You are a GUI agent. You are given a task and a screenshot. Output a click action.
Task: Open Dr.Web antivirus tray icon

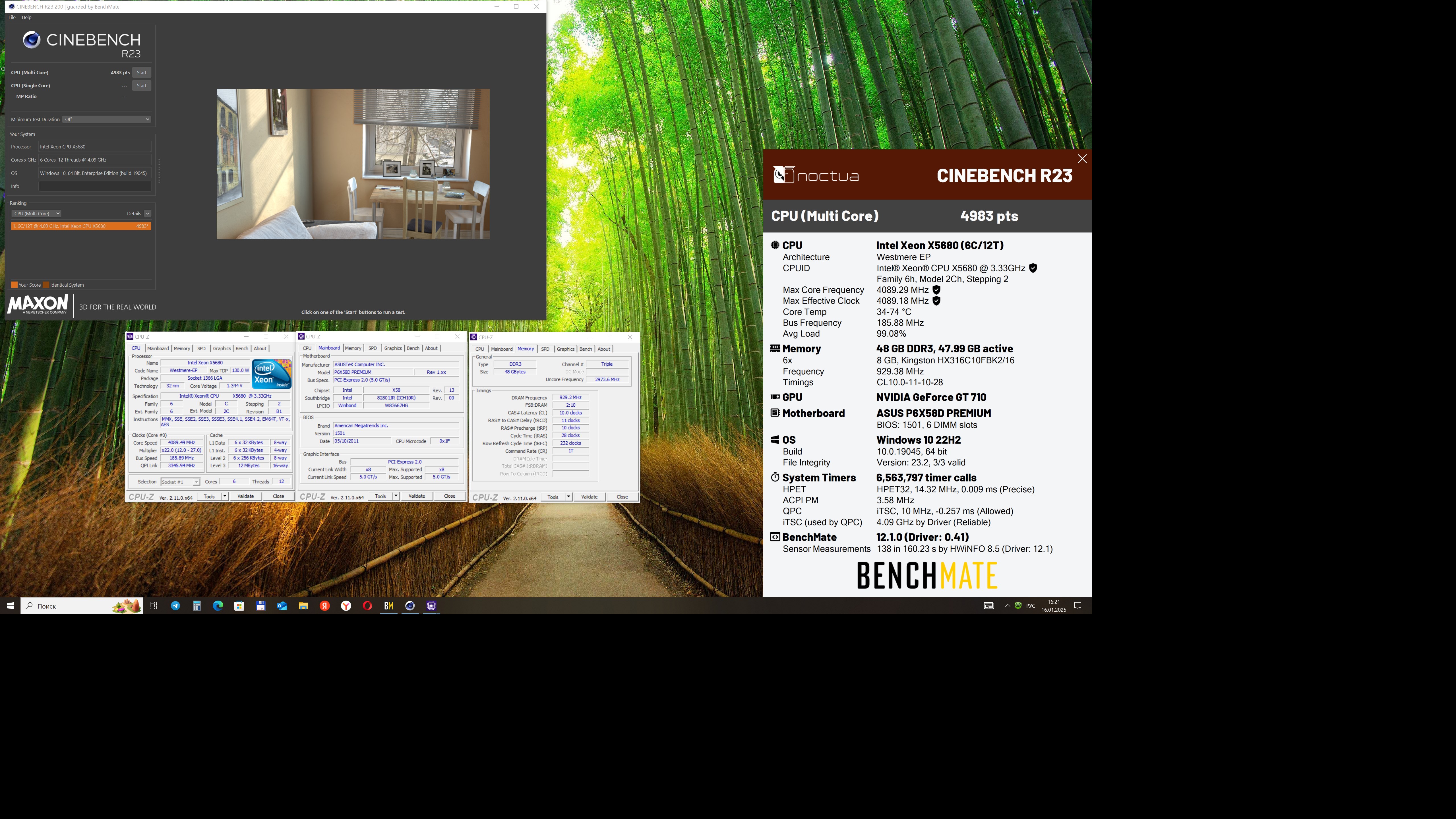1018,606
